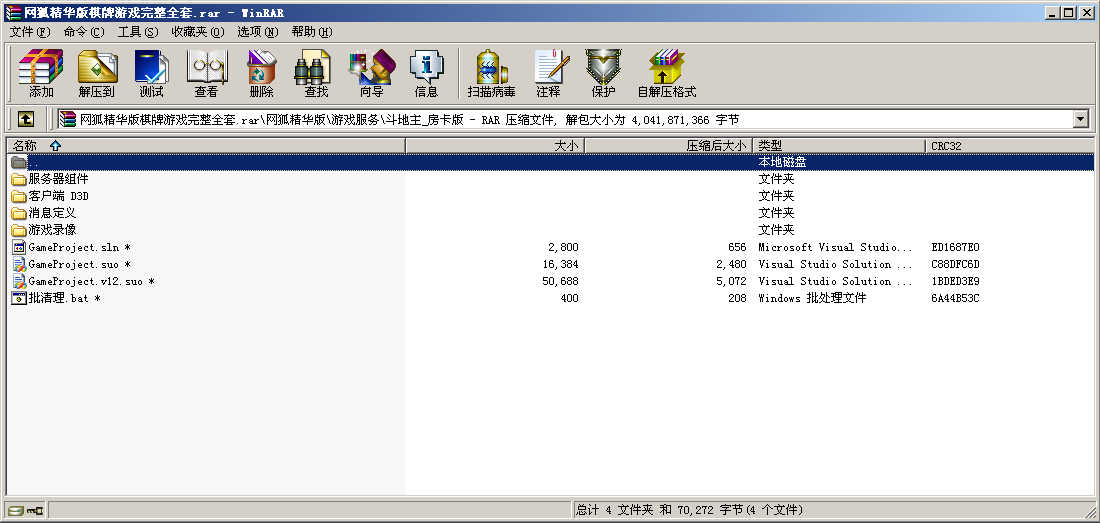
Task: Run 测试 (Test) archive tool
Action: (x=151, y=74)
